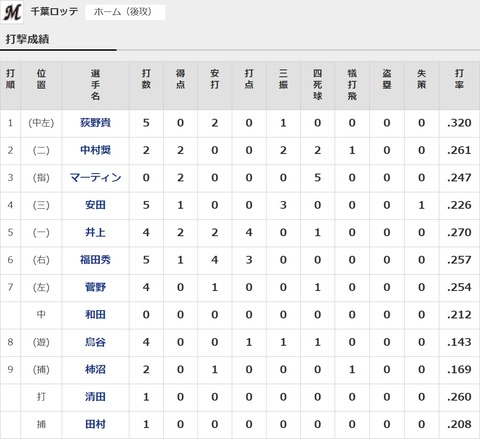The width and height of the screenshot is (480, 439).
Task: Click 打点 value 1 for 鳥谷
Action: (x=249, y=342)
